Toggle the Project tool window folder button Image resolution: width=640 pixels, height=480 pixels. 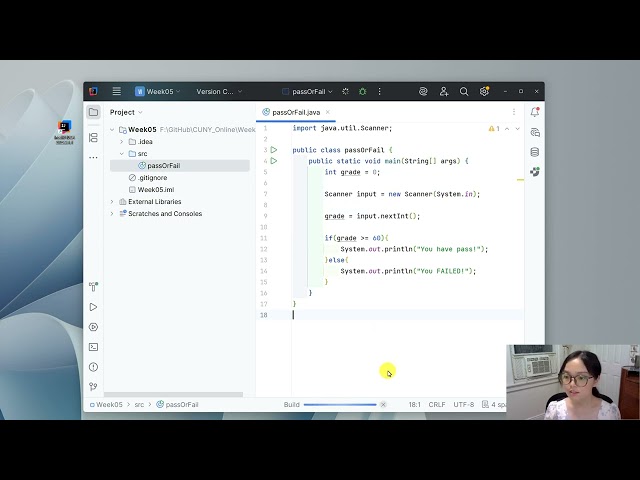coord(93,112)
